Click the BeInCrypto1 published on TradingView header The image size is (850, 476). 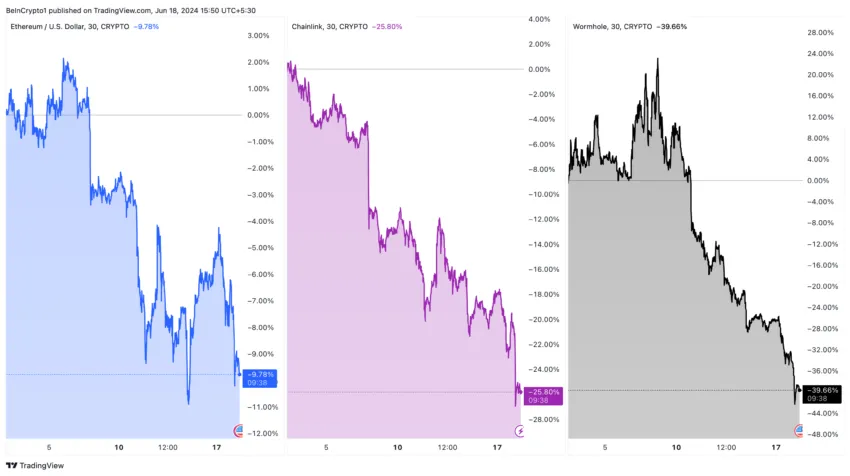tap(131, 10)
